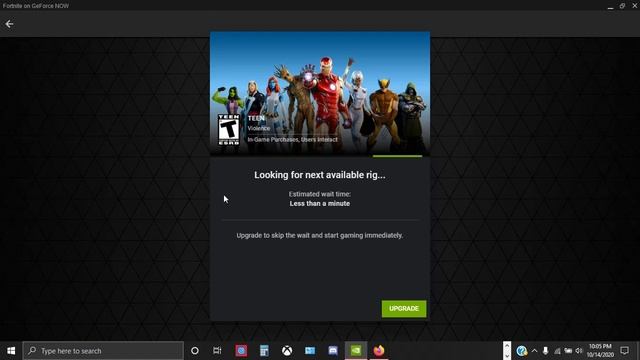Click the battery tray icon
The height and width of the screenshot is (360, 640).
pos(568,351)
